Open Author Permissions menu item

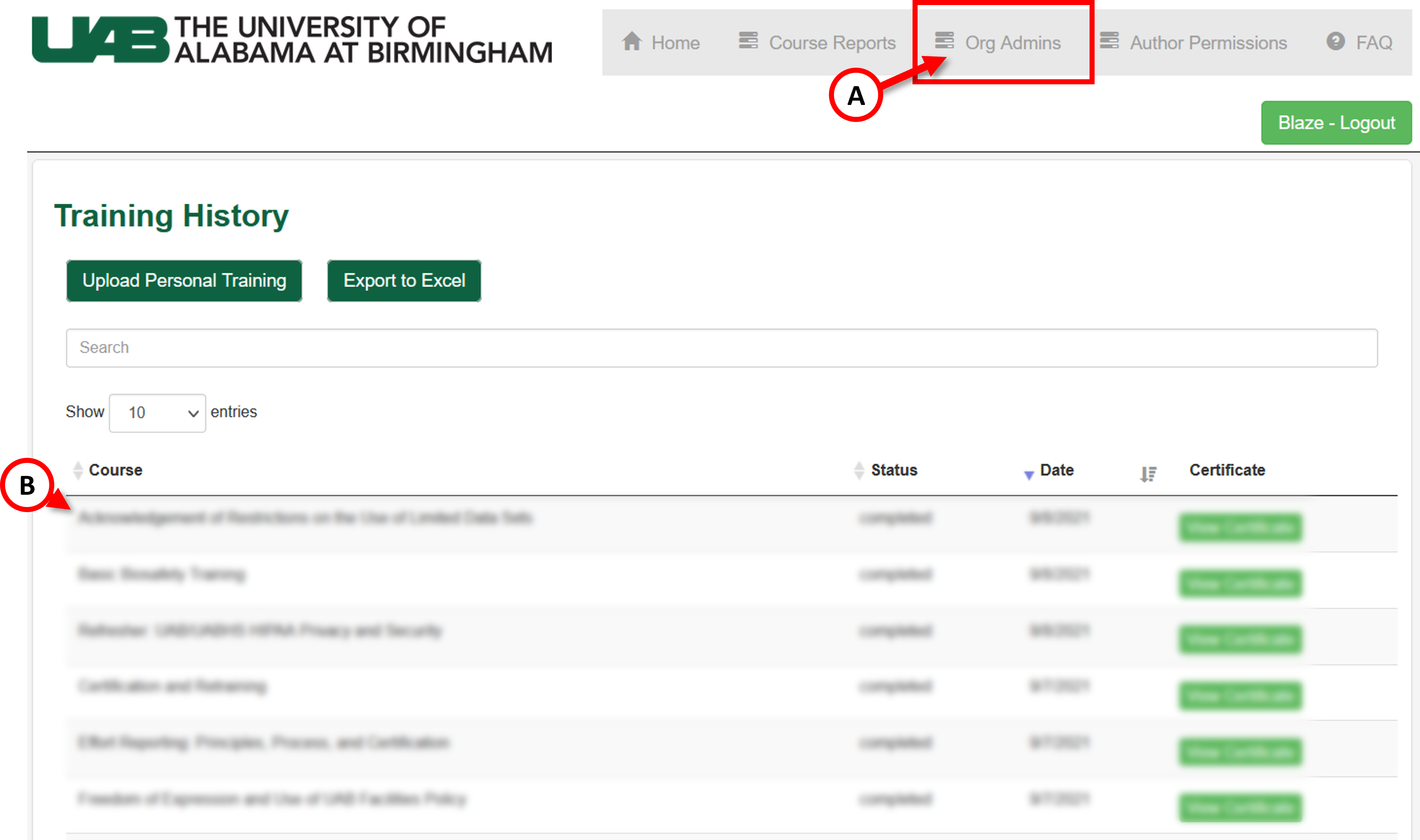click(x=1208, y=42)
